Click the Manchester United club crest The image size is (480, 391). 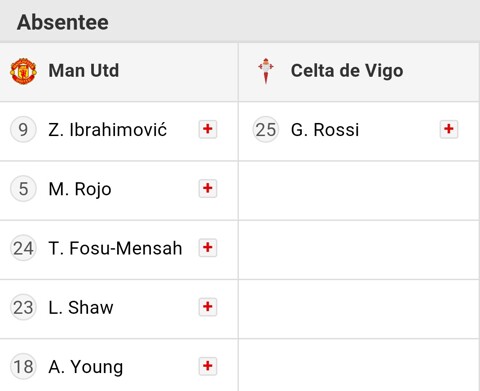tap(23, 71)
